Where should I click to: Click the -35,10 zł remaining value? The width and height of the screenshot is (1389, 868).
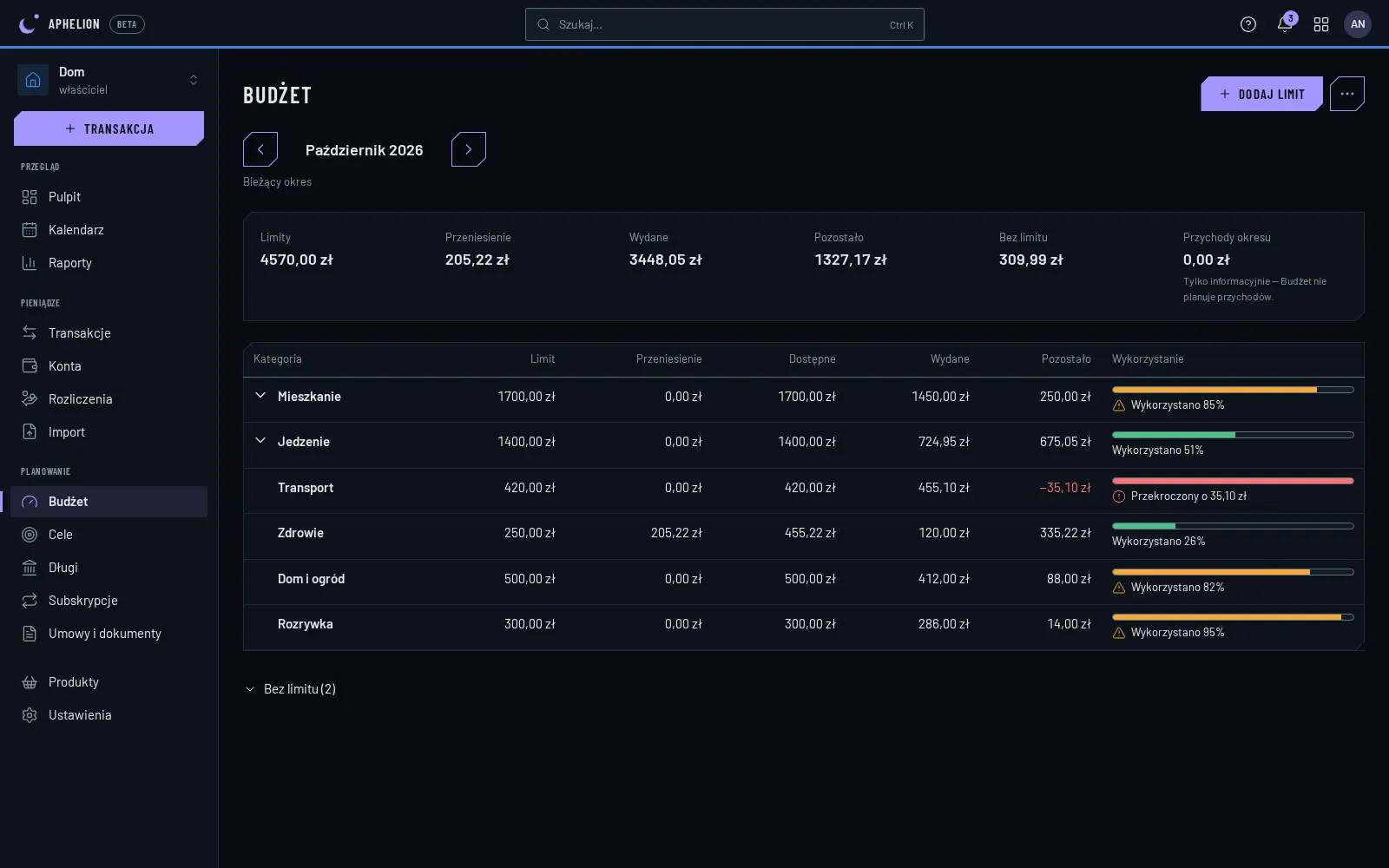click(x=1065, y=488)
